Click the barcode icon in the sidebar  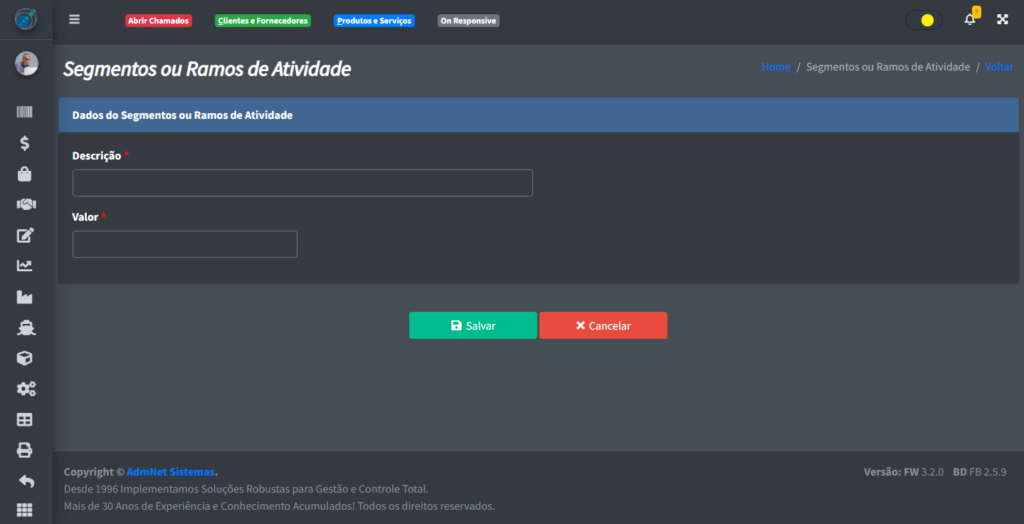coord(25,113)
